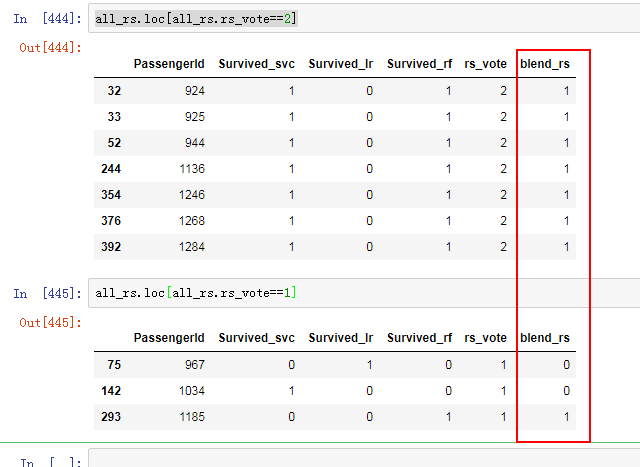Click Survived_svc header in first table
The image size is (640, 467).
click(x=256, y=64)
